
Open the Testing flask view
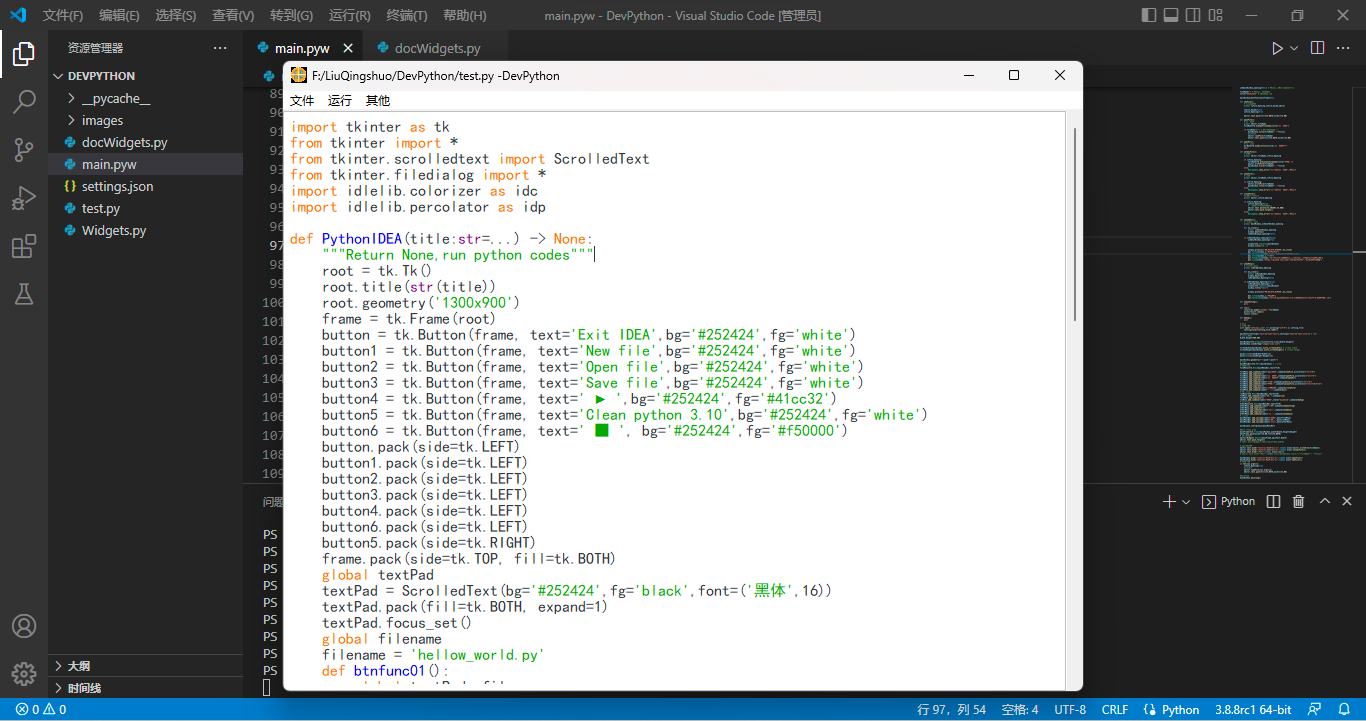point(24,294)
